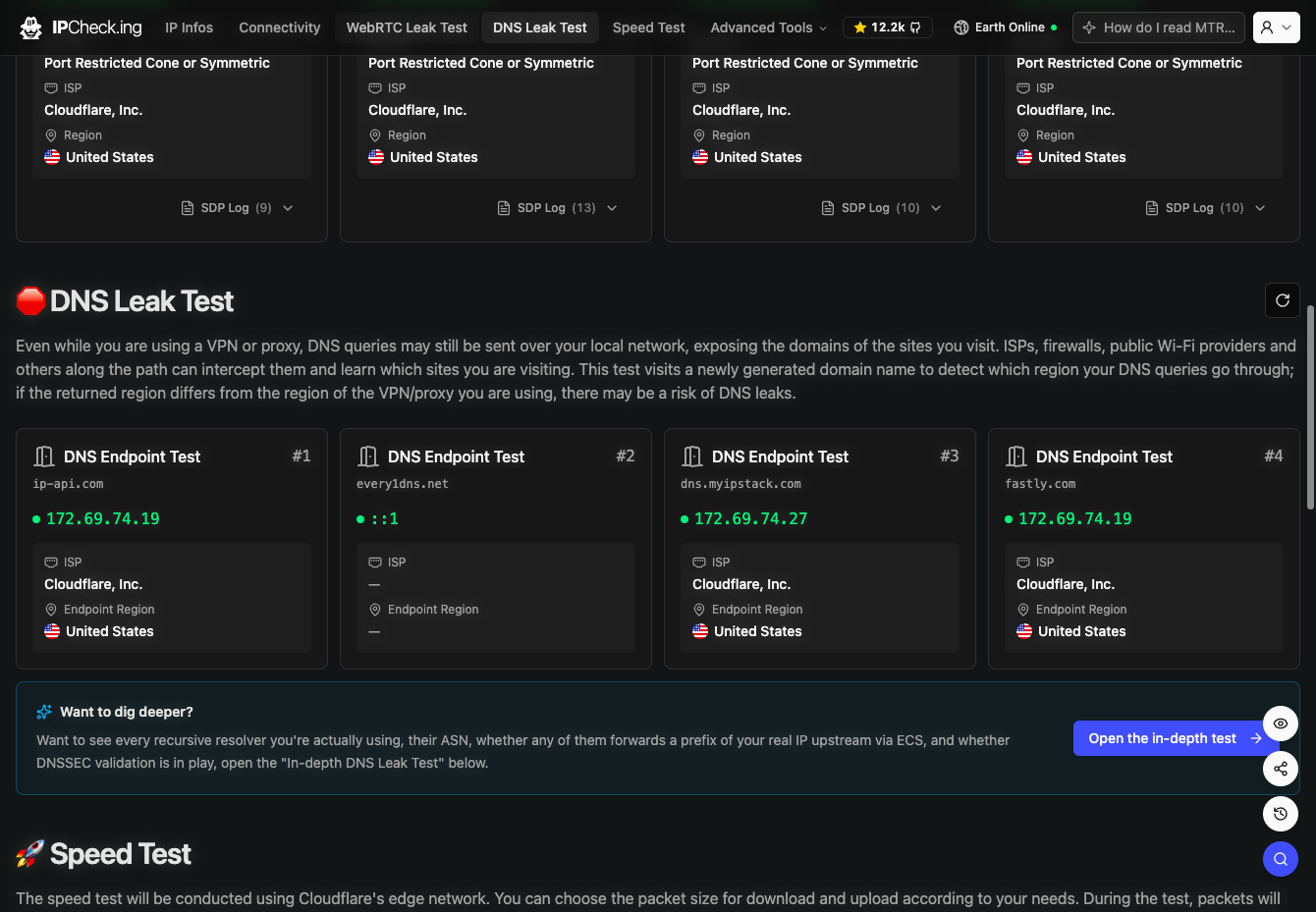
Task: Click the DNS Endpoint Test #3 icon
Action: click(691, 456)
